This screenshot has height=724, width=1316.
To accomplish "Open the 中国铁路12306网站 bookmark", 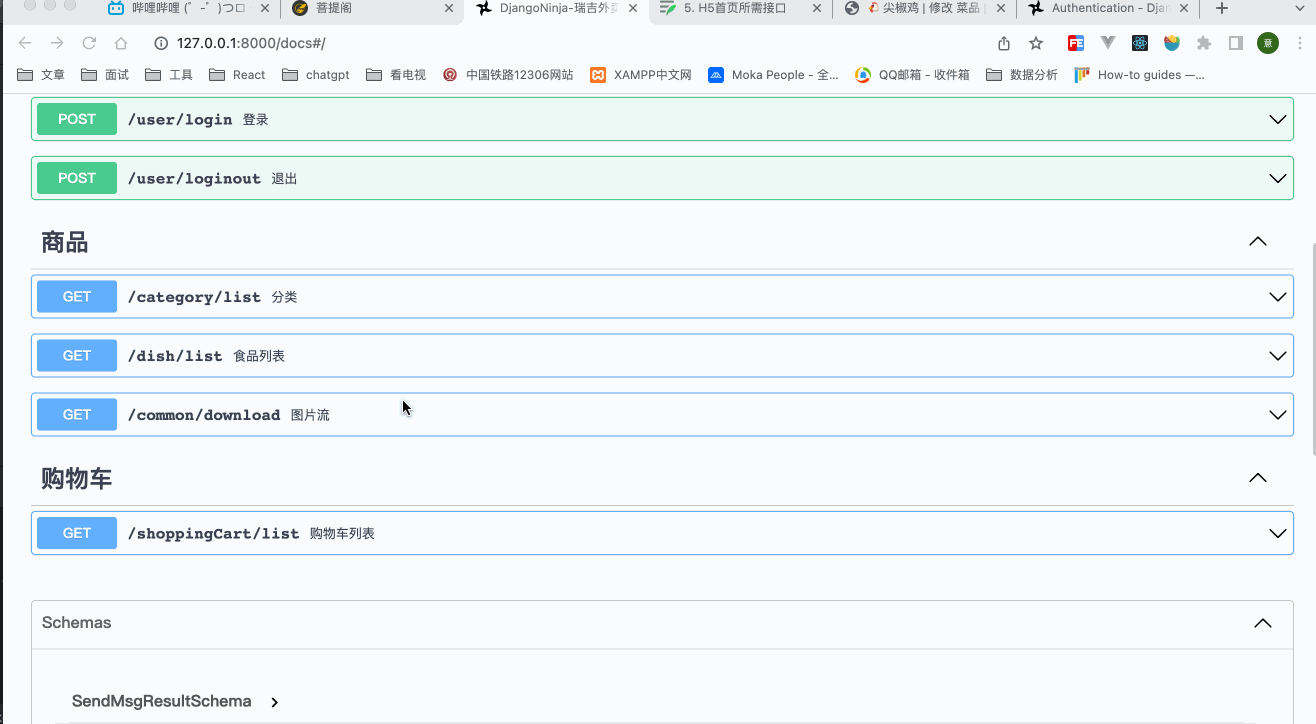I will tap(508, 75).
